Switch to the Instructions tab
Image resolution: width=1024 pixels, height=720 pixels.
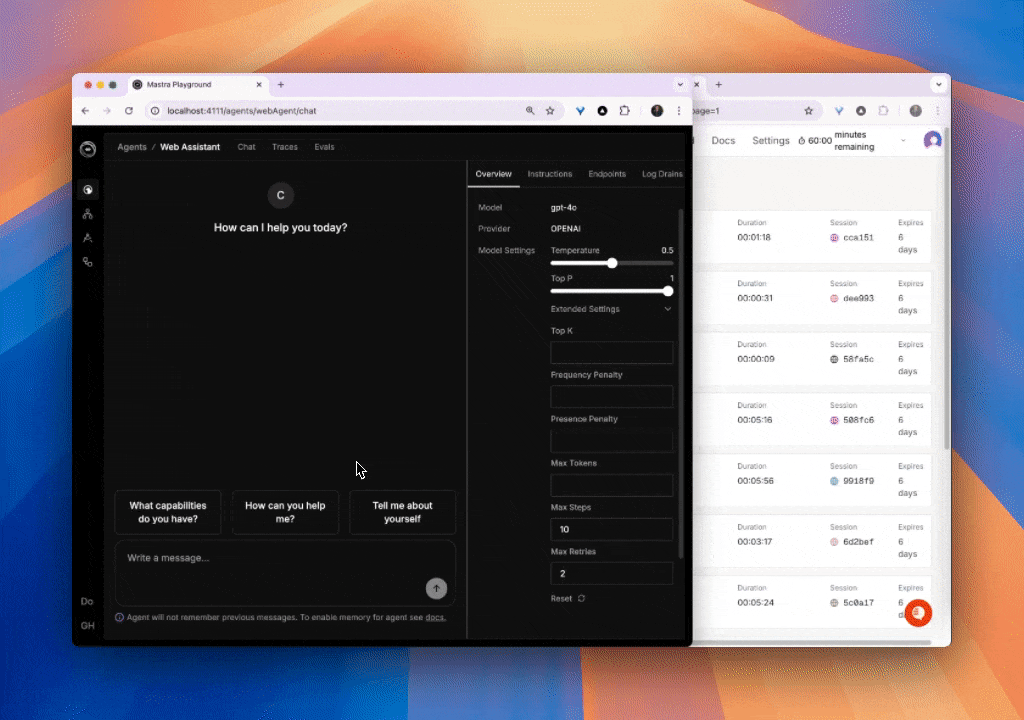[549, 172]
